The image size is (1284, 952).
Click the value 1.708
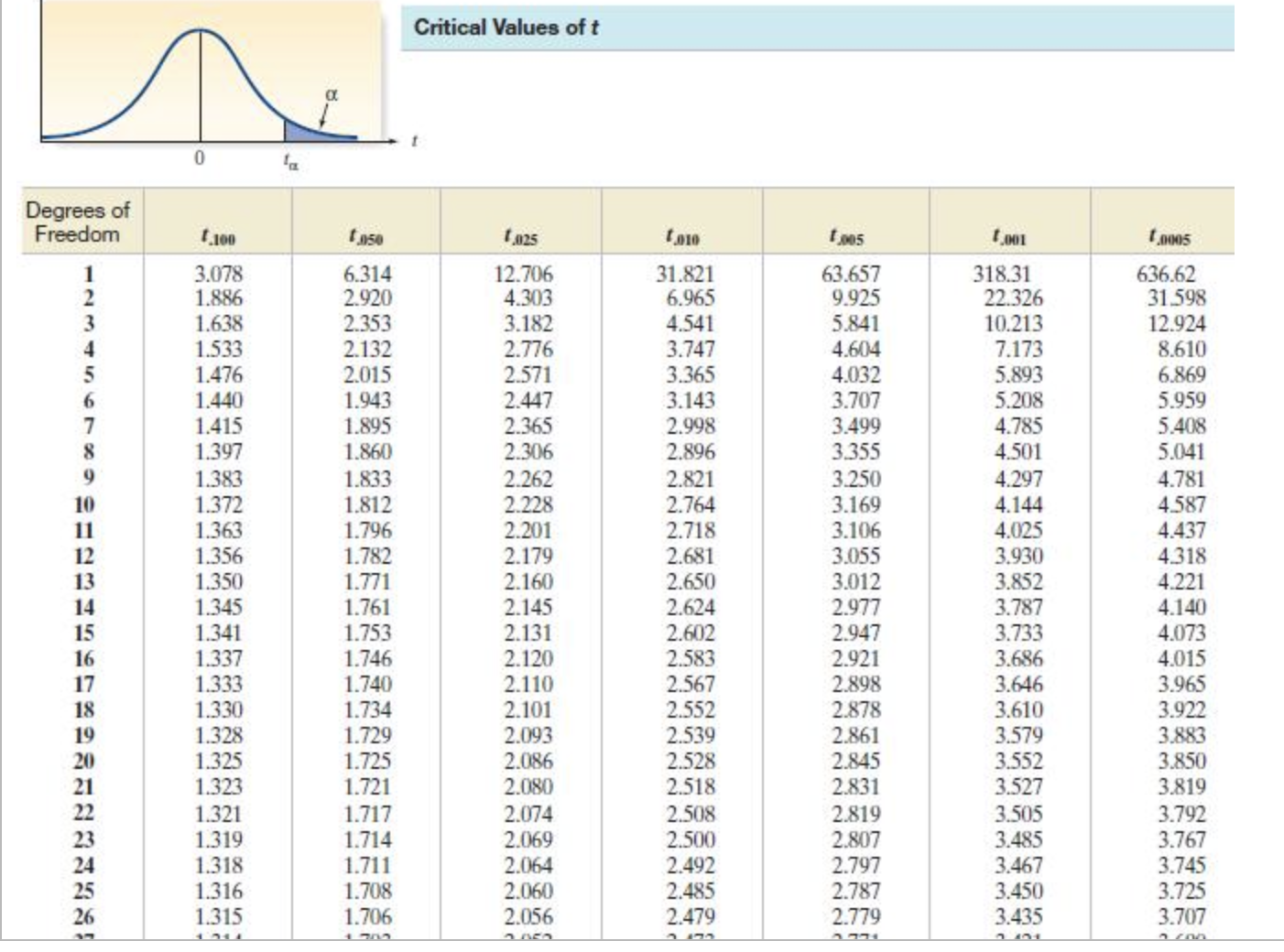pyautogui.click(x=367, y=891)
